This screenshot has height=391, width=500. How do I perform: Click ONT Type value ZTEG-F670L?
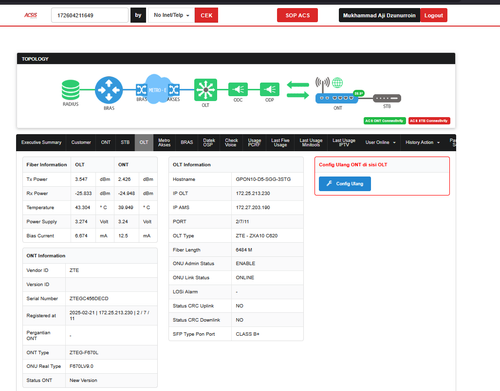84,352
